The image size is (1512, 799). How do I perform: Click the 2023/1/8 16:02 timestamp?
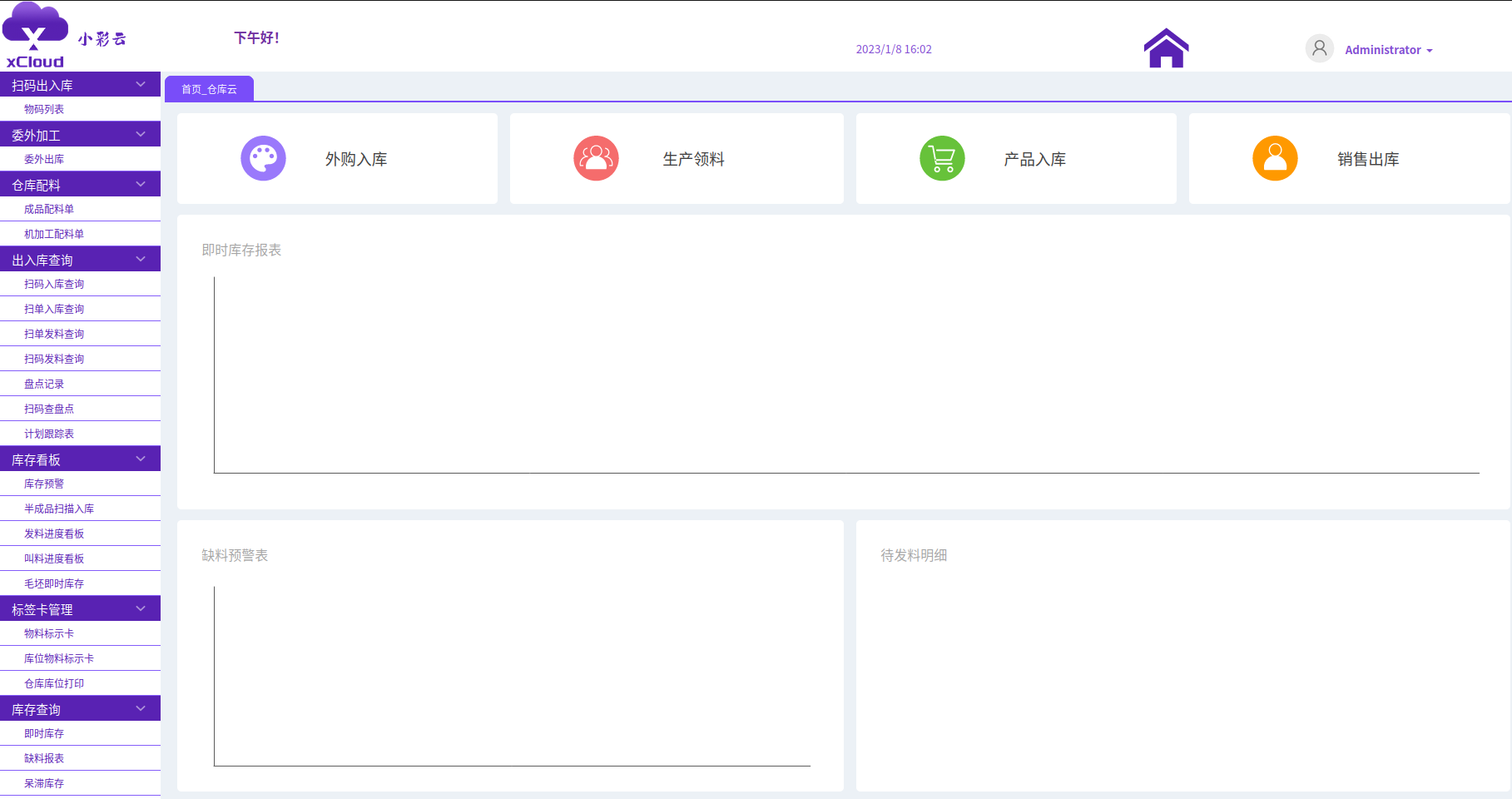click(894, 49)
